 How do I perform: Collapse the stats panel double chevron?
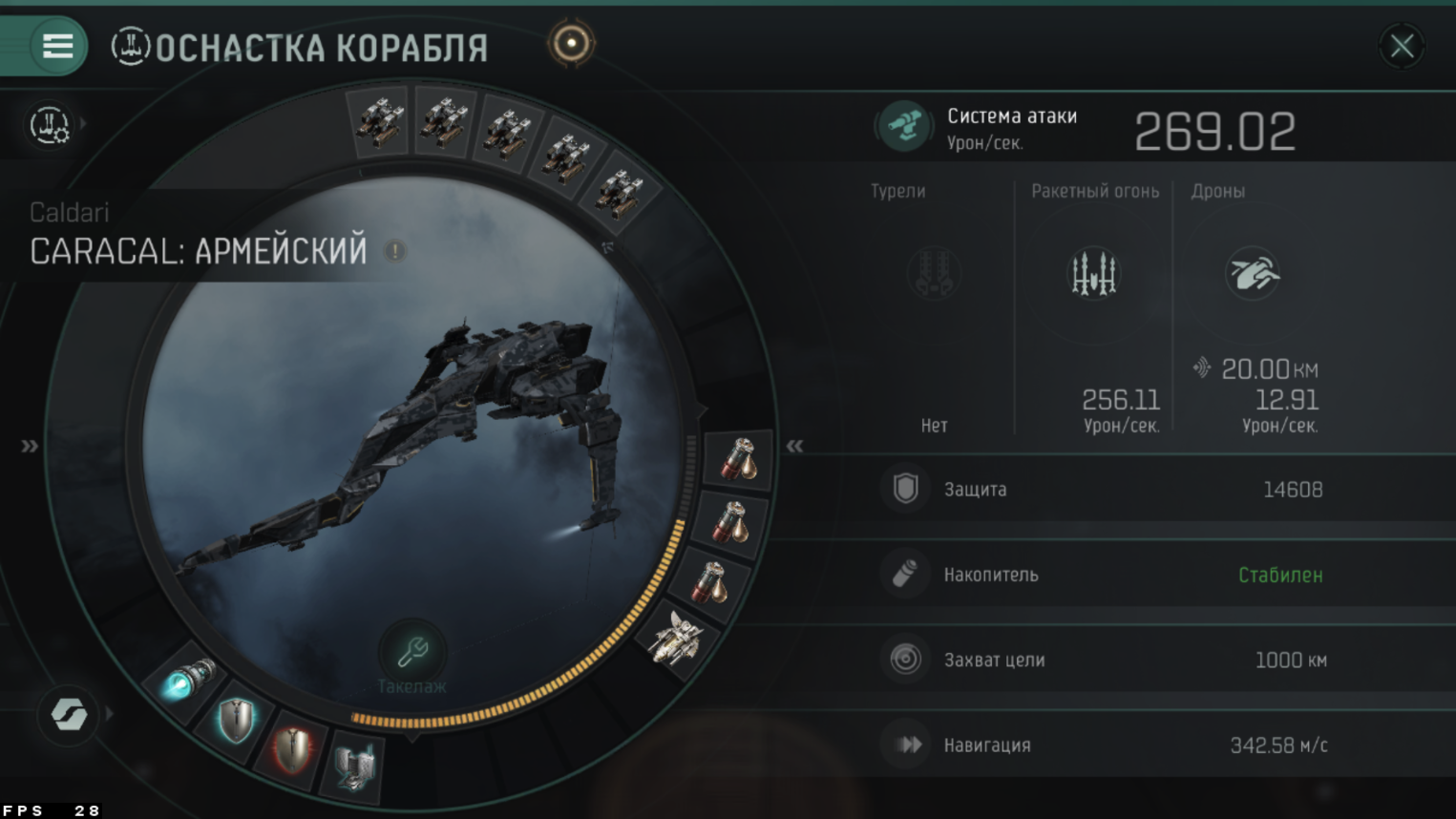point(794,446)
